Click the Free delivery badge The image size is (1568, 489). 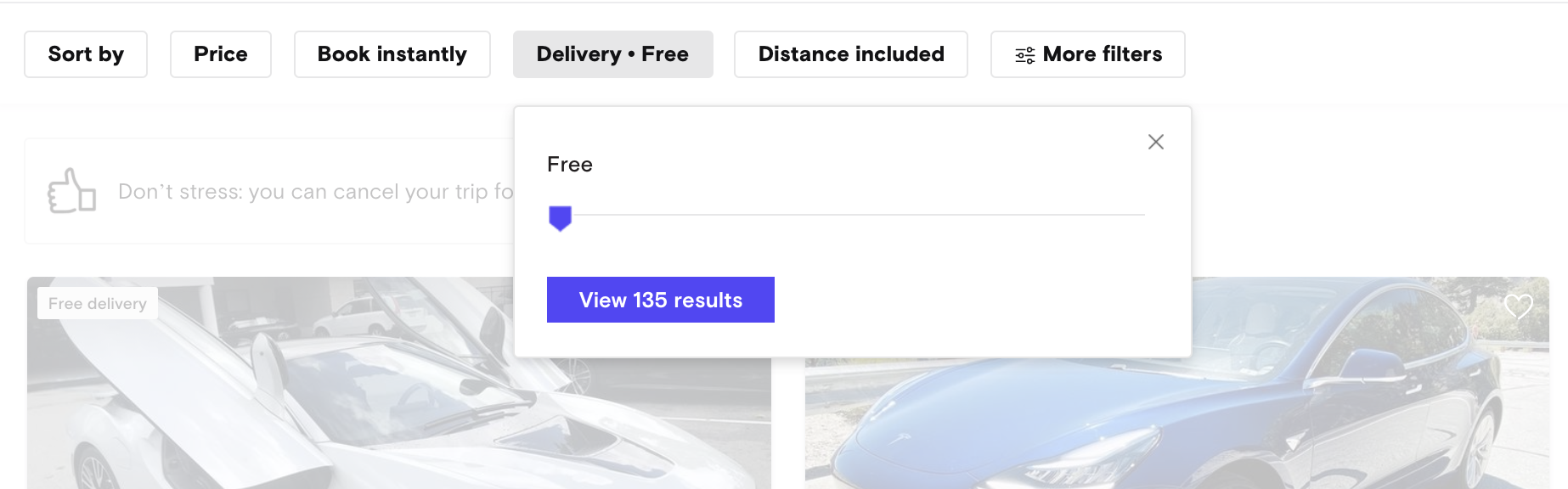(97, 302)
